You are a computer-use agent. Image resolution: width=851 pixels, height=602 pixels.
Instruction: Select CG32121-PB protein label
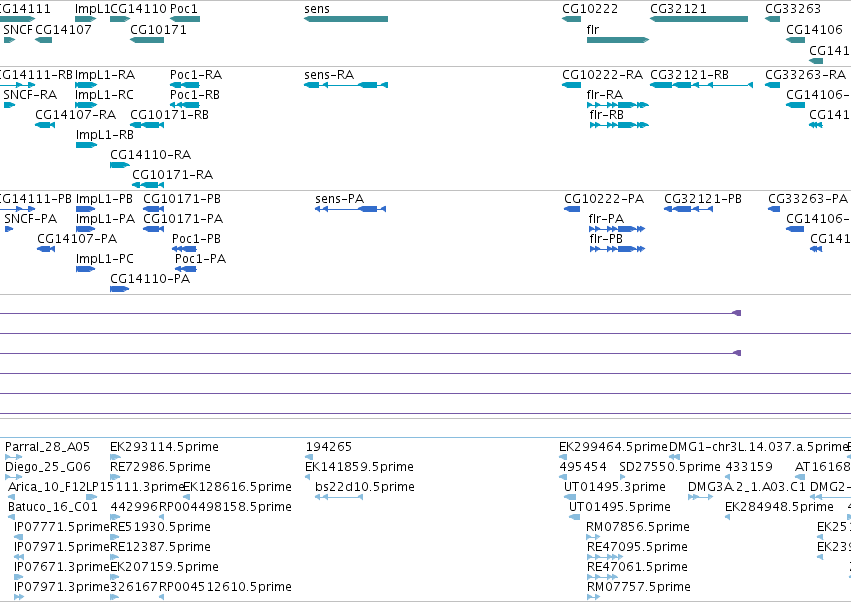pyautogui.click(x=703, y=199)
